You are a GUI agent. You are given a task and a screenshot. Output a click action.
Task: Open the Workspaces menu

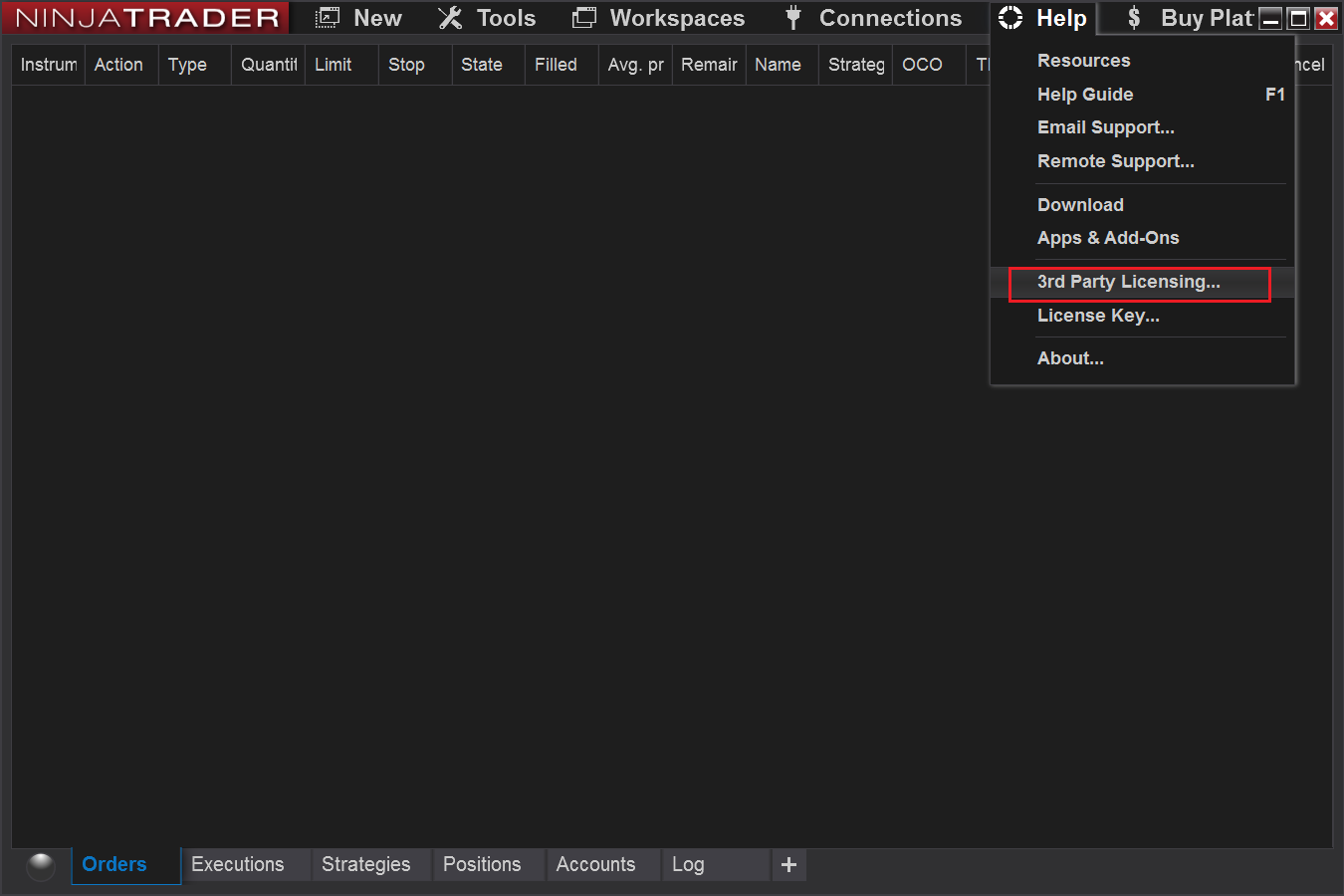677,18
